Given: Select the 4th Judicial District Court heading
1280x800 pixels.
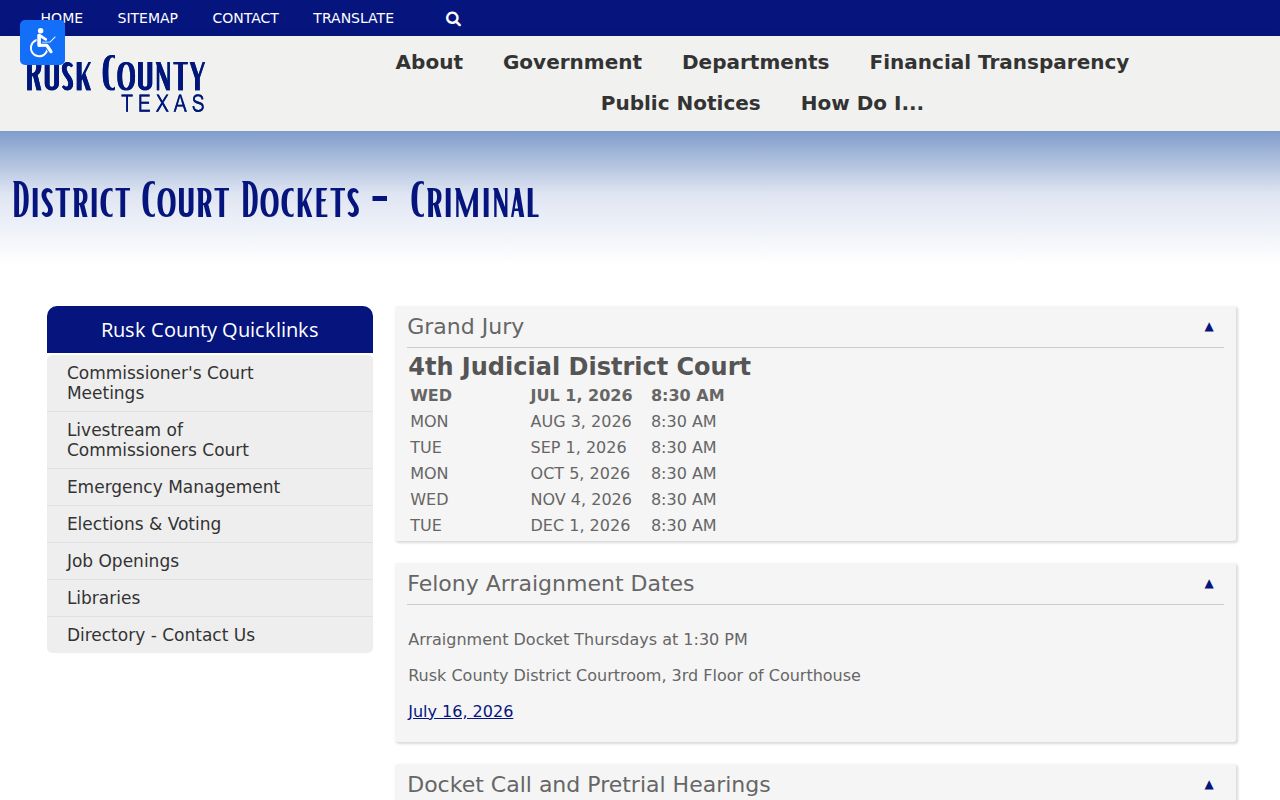Looking at the screenshot, I should tap(579, 367).
